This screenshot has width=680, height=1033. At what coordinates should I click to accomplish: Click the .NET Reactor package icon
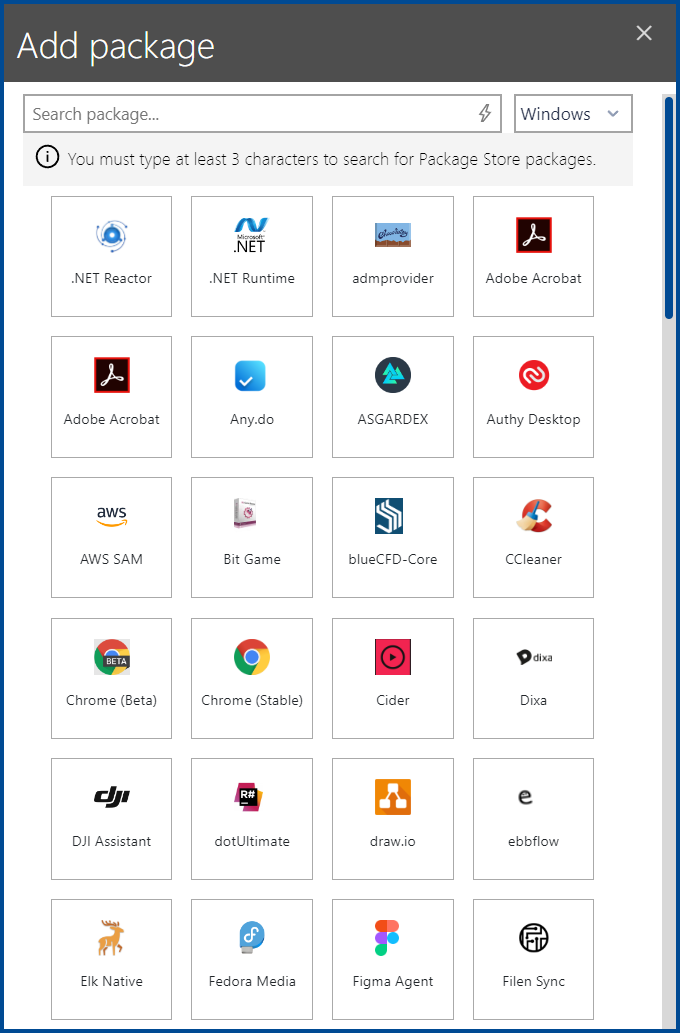(x=111, y=235)
